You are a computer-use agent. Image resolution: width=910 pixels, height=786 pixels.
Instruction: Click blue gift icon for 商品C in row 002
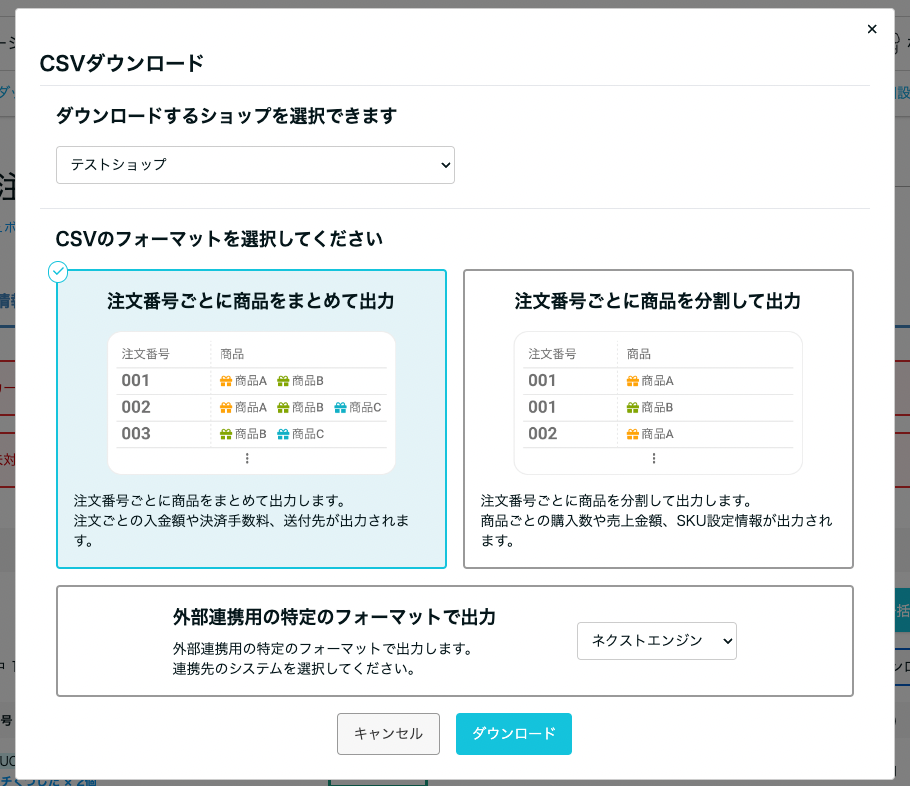click(x=340, y=408)
